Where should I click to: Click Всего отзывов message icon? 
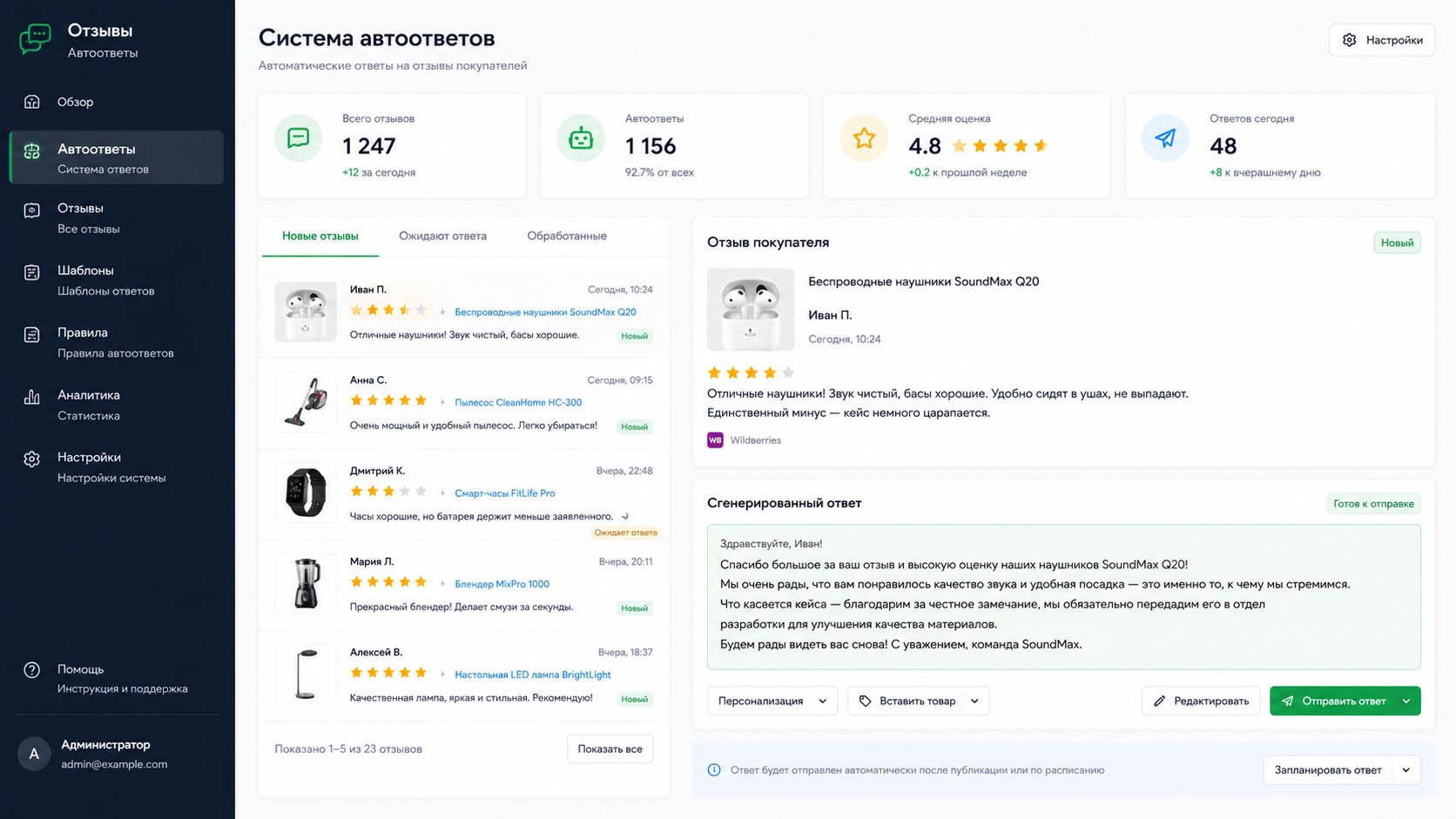pos(298,138)
